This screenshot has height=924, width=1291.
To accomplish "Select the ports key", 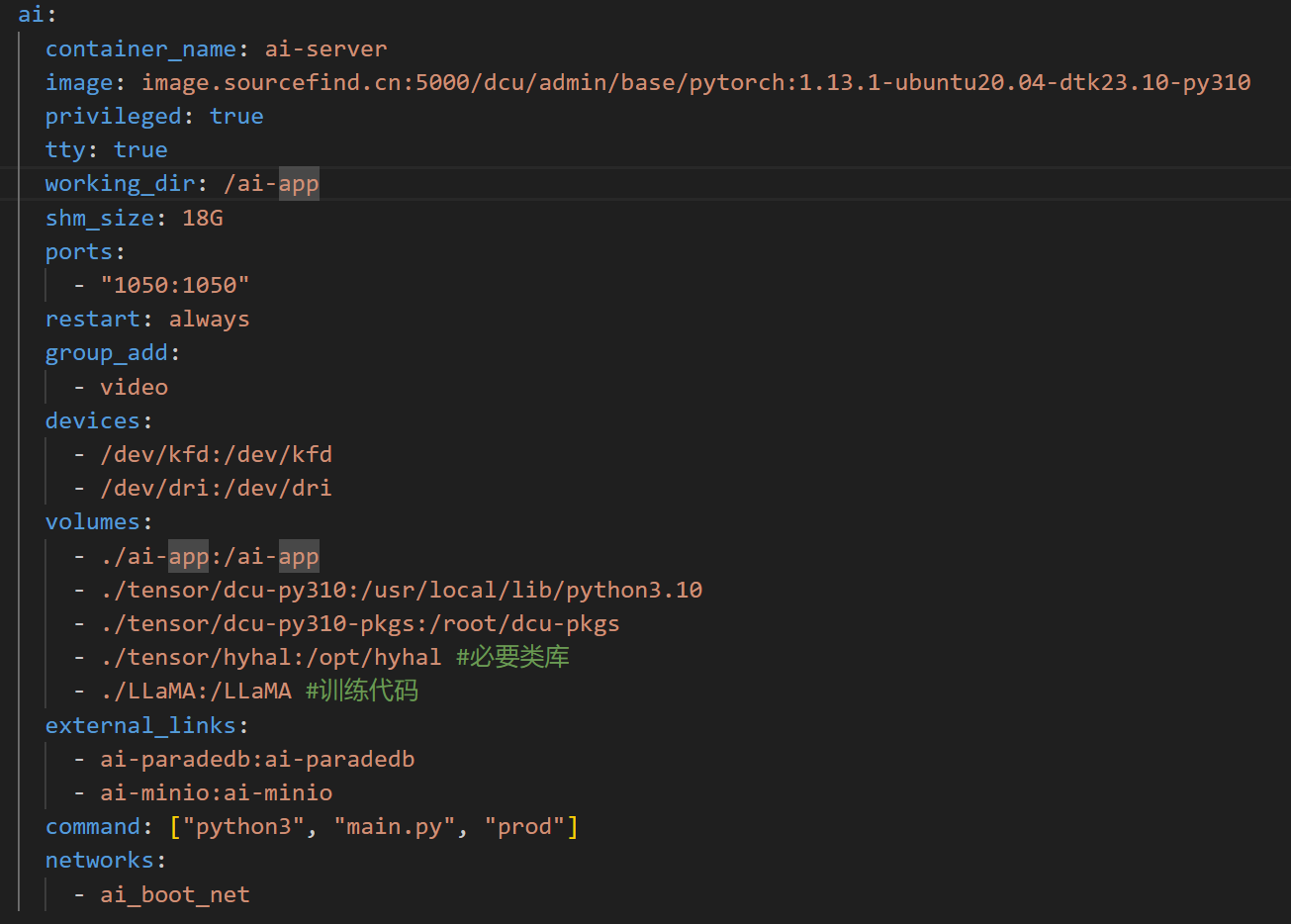I will point(79,251).
